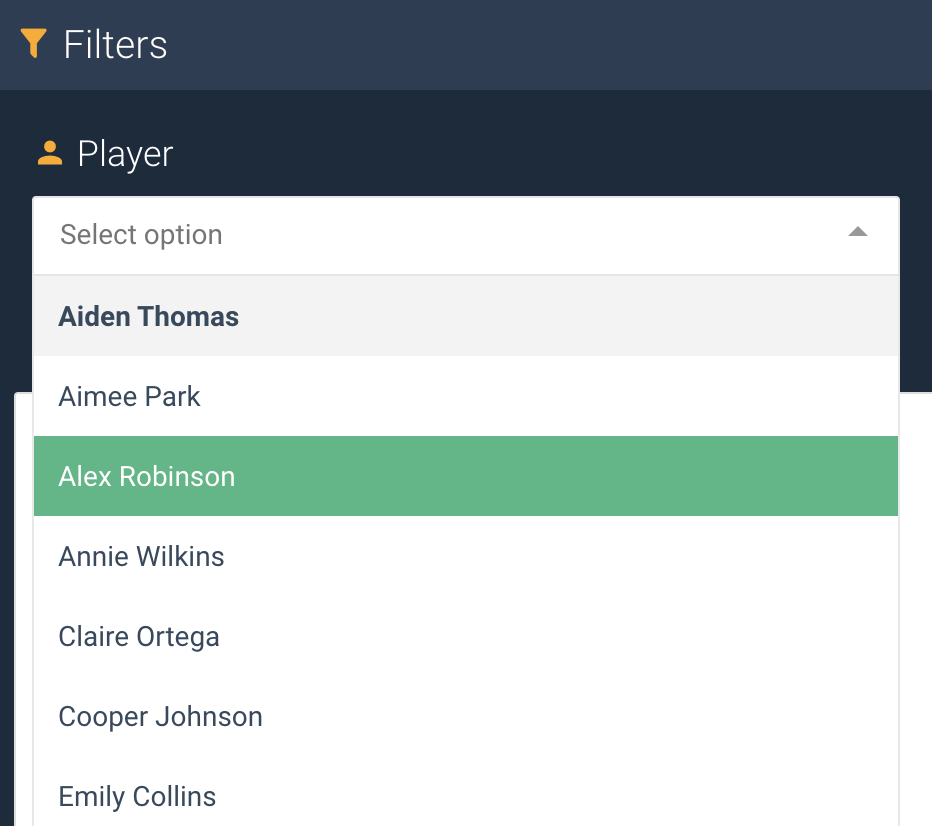932x826 pixels.
Task: Click the Player section label
Action: point(125,153)
